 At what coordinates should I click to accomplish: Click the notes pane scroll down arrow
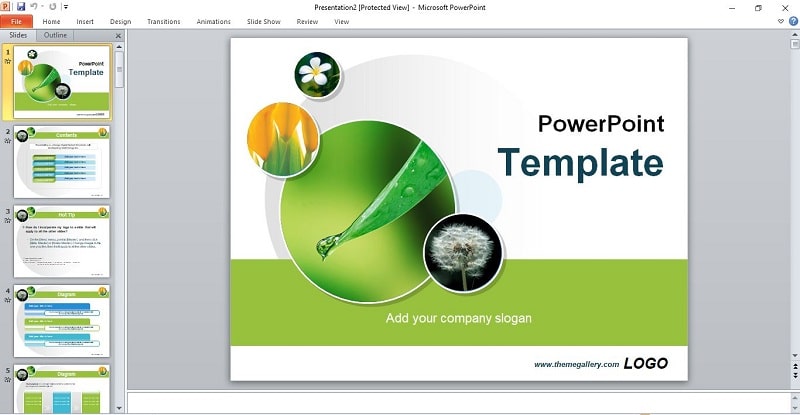click(795, 408)
